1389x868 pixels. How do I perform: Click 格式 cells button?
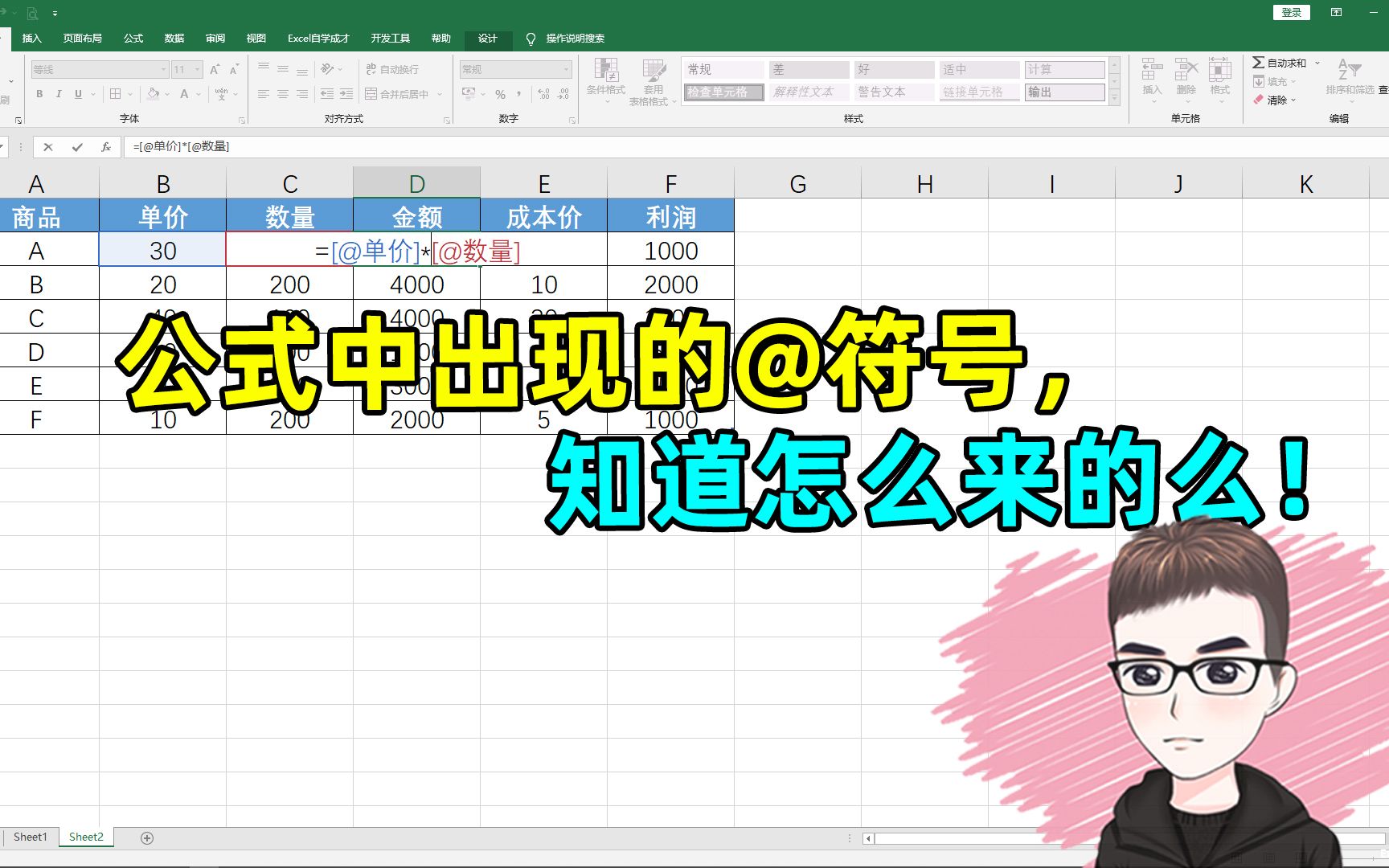point(1220,80)
